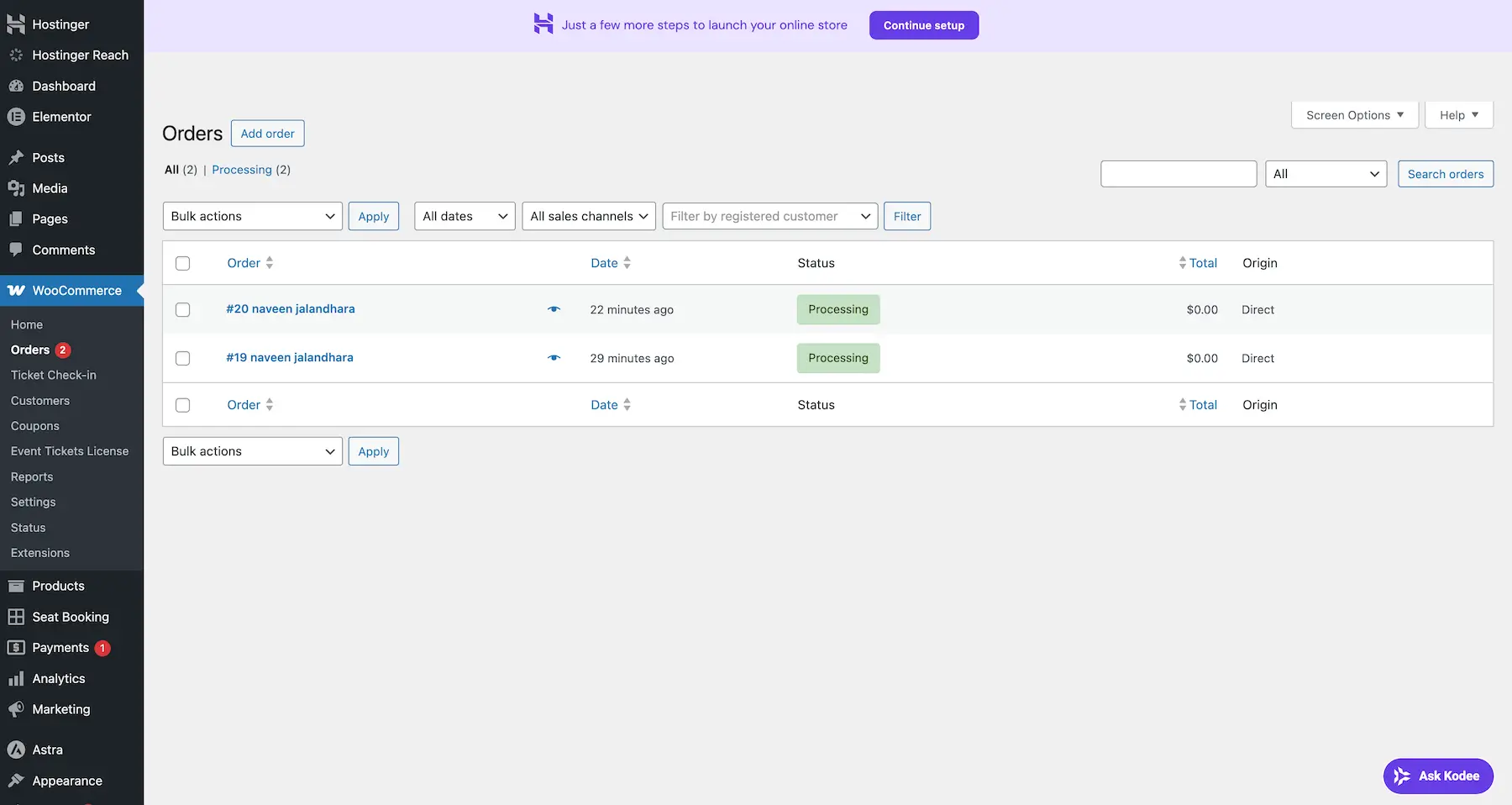This screenshot has height=805, width=1512.
Task: Toggle select-all checkbox in table header
Action: [x=182, y=264]
